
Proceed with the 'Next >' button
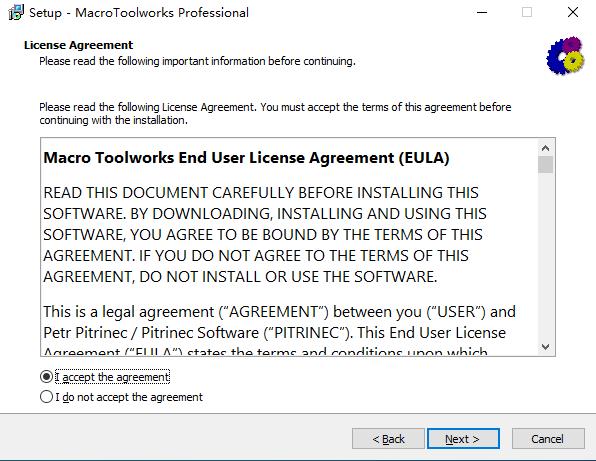463,439
